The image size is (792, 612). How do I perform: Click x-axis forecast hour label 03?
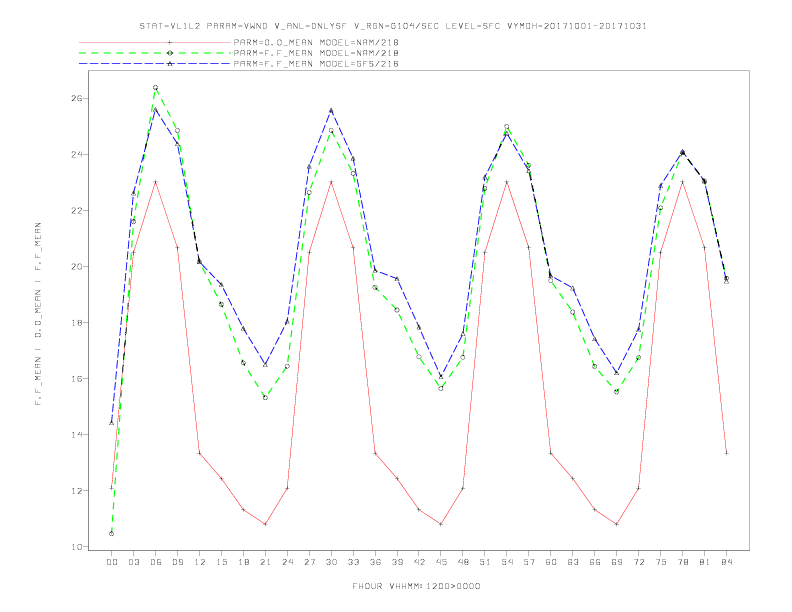point(133,562)
